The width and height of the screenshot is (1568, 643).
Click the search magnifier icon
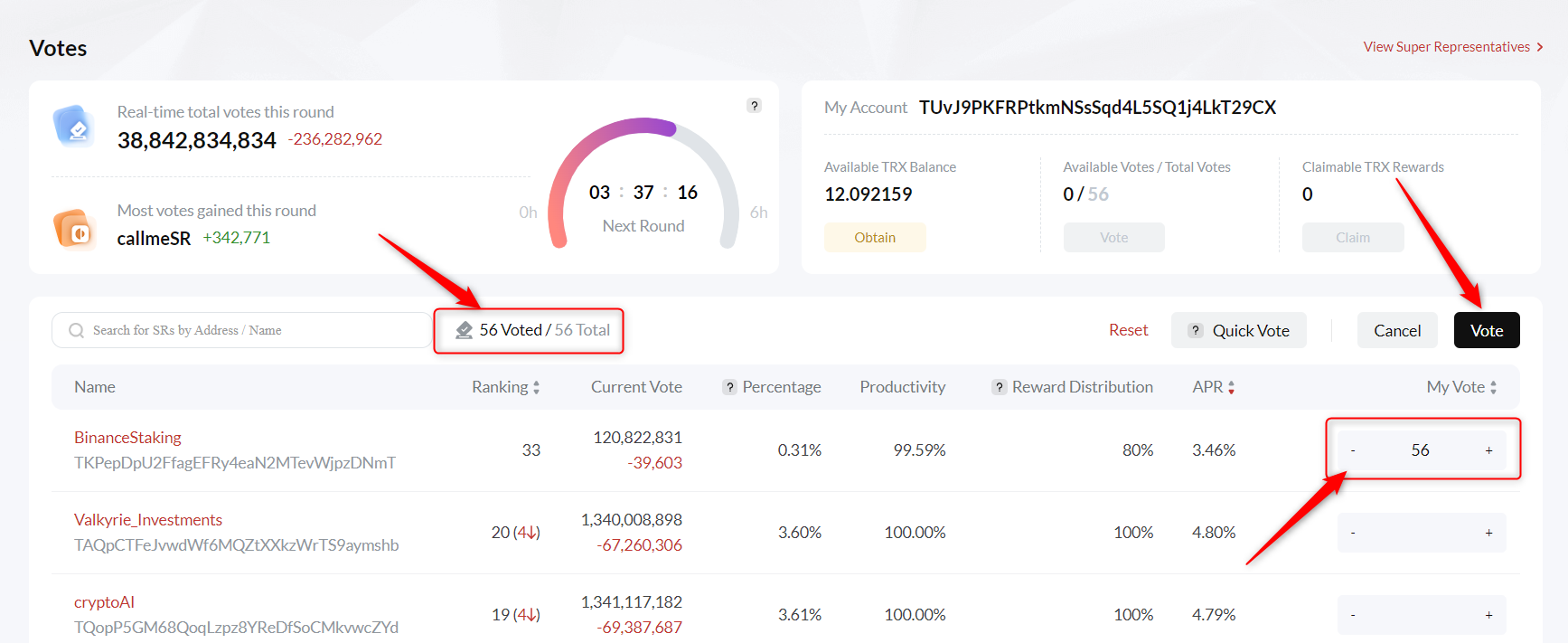[x=77, y=331]
